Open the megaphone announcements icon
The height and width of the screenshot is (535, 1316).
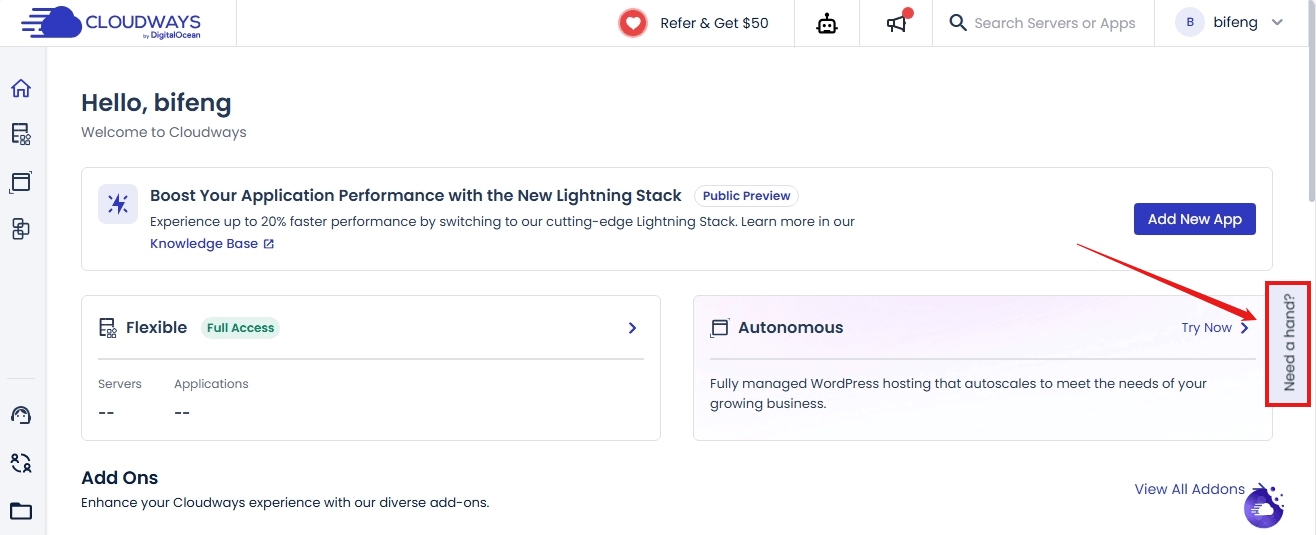[x=898, y=23]
